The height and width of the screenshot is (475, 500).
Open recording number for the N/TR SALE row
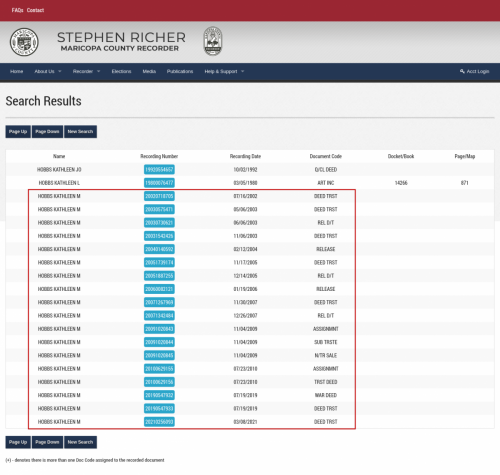click(159, 355)
